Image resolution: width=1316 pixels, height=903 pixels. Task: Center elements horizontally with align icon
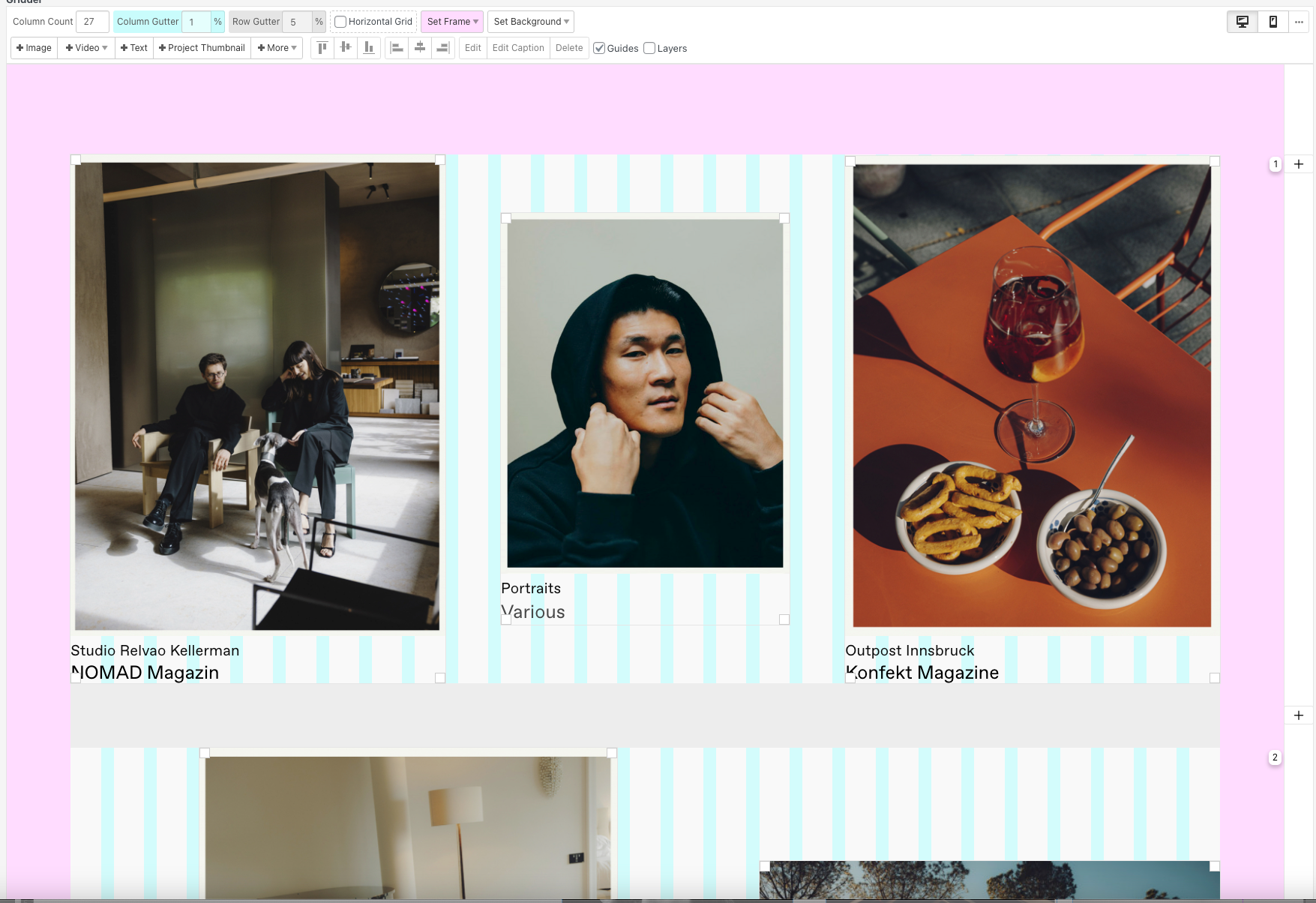click(x=420, y=48)
